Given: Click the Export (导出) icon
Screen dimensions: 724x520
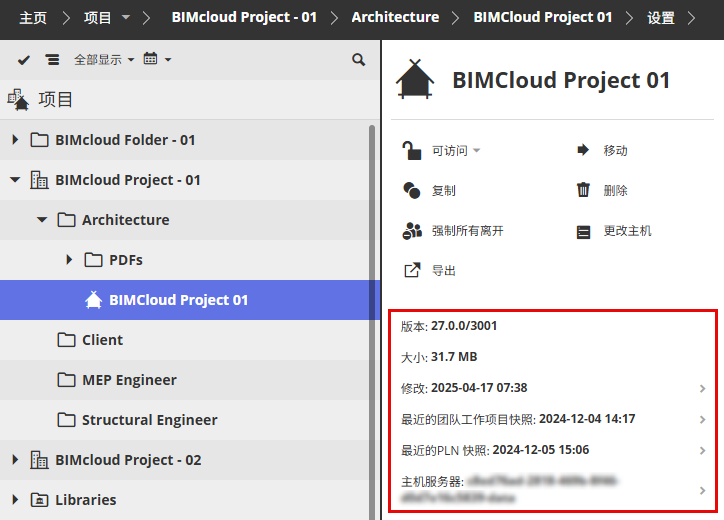Looking at the screenshot, I should click(412, 270).
